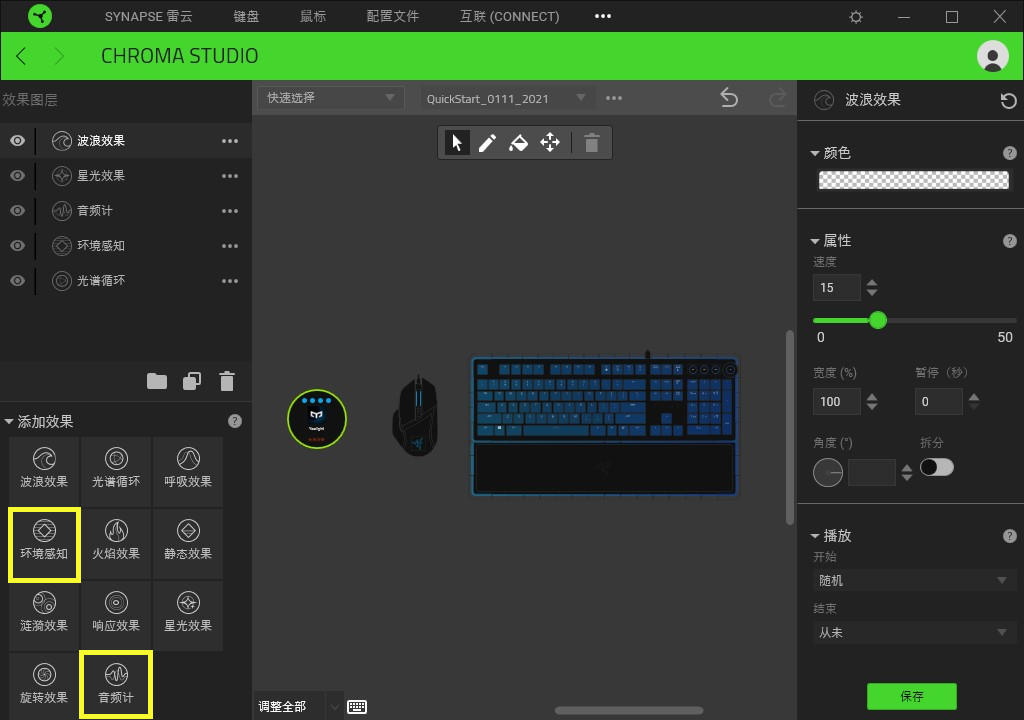Hide the 光谱循环 layer via eye icon
The width and height of the screenshot is (1024, 720).
coord(18,280)
